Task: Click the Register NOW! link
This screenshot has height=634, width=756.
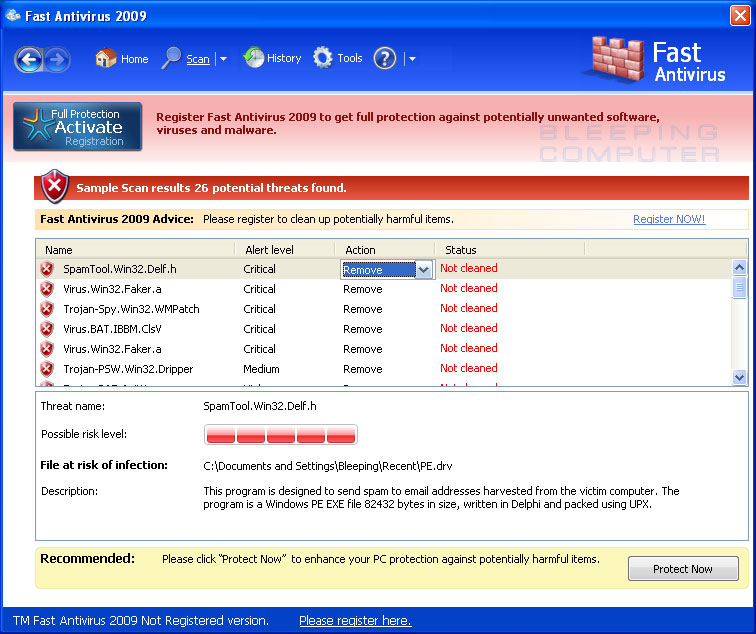Action: click(x=669, y=219)
